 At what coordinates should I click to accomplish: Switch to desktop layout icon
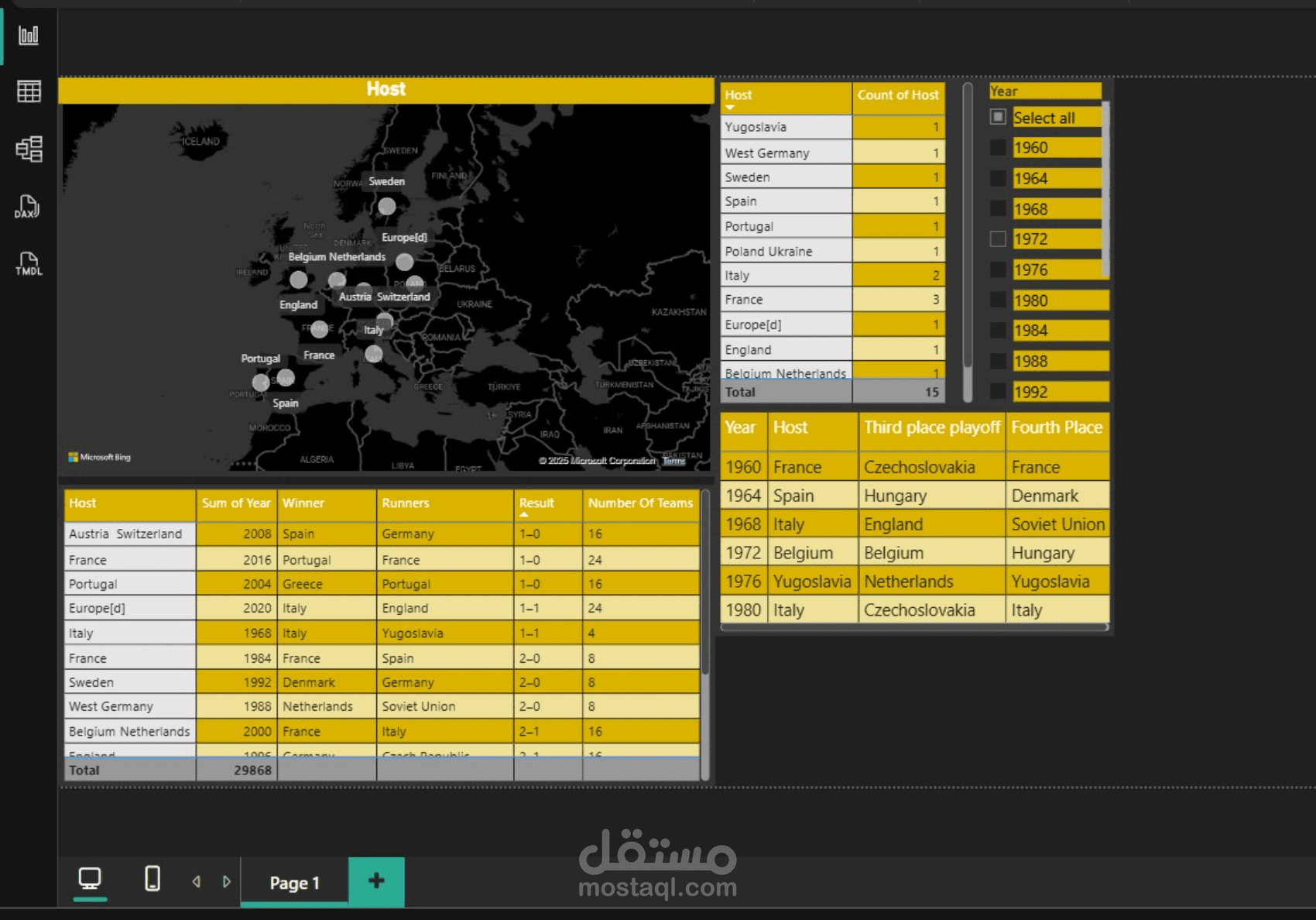coord(90,879)
